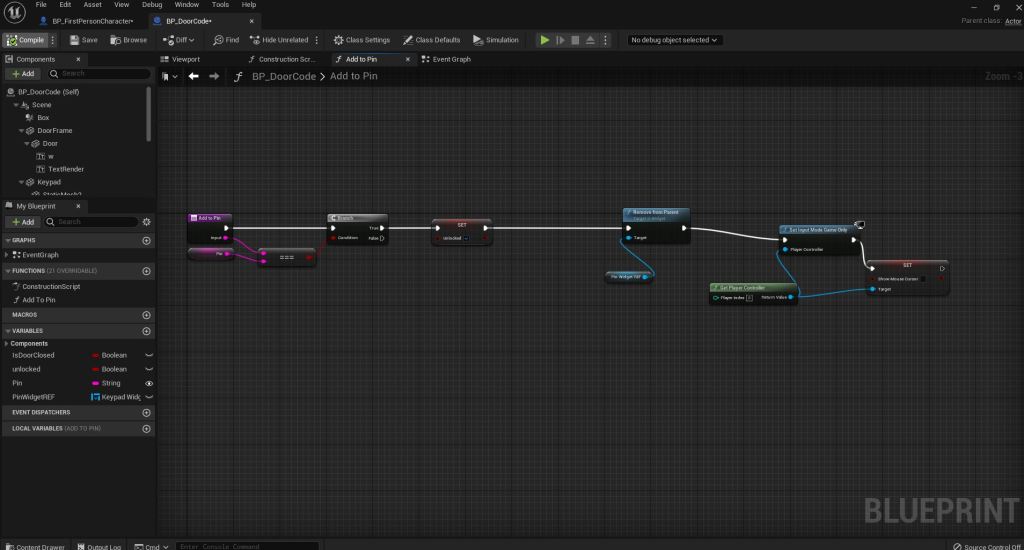The image size is (1024, 550).
Task: Expand the EventGraph tree item
Action: click(x=7, y=255)
